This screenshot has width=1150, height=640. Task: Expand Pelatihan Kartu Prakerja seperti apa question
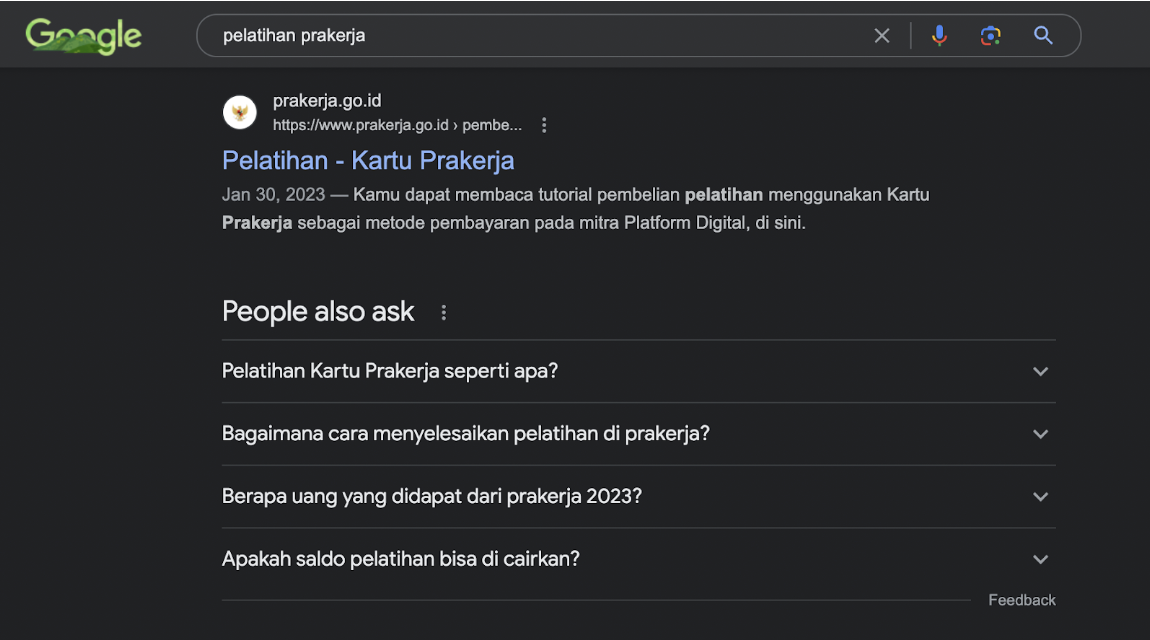click(639, 371)
